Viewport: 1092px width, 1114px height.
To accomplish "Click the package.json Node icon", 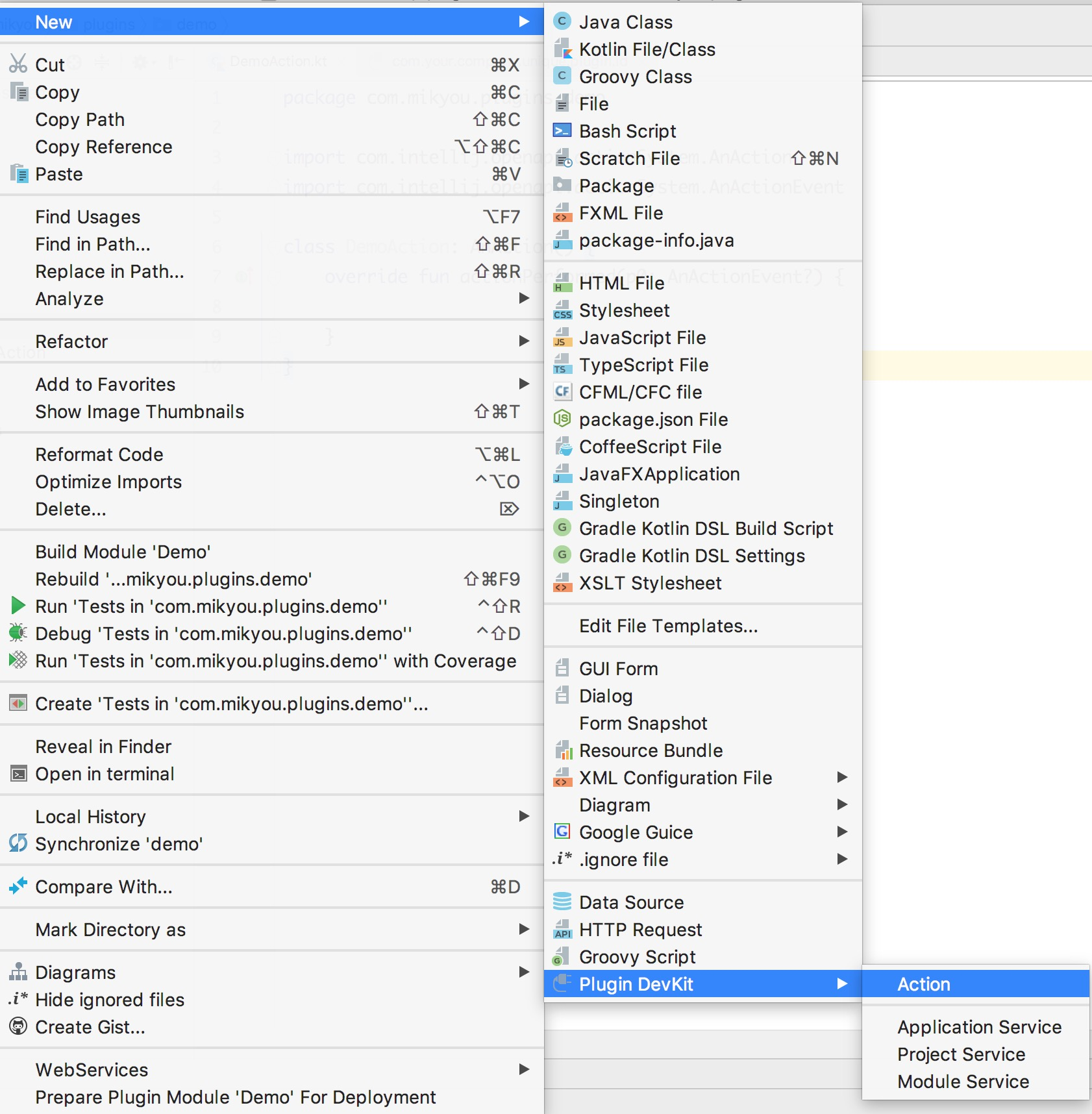I will point(562,419).
